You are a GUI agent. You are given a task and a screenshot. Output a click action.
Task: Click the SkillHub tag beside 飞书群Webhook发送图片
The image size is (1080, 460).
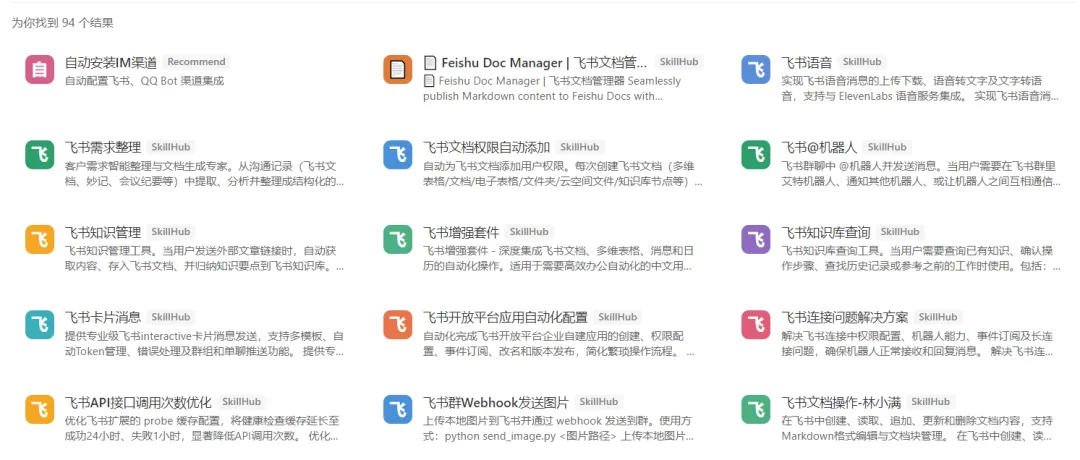(599, 402)
